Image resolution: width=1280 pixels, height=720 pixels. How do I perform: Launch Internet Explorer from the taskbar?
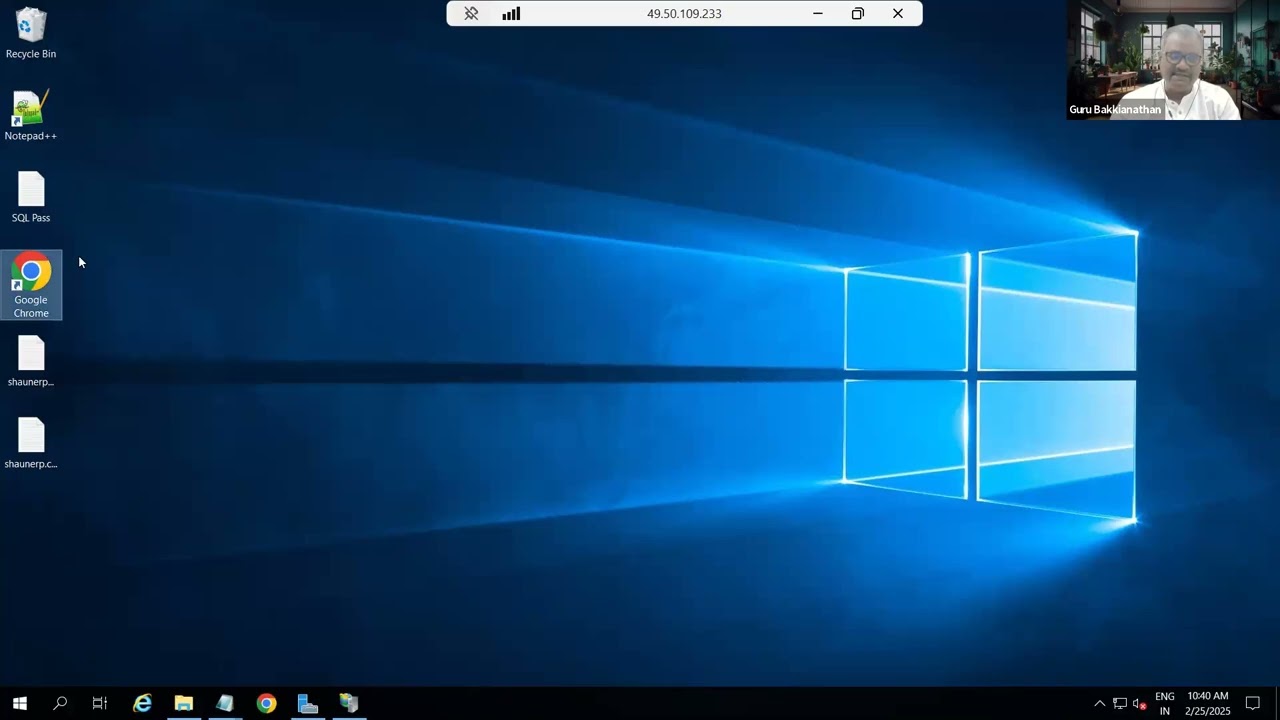tap(143, 703)
